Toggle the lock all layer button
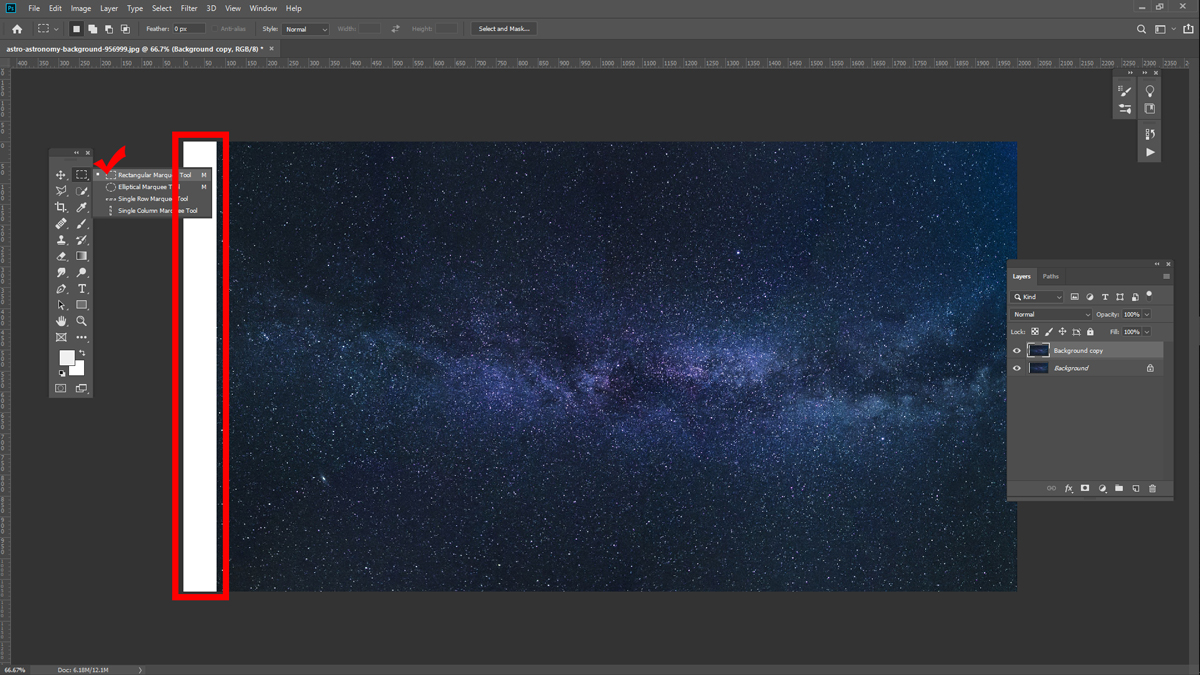The height and width of the screenshot is (675, 1200). point(1090,332)
